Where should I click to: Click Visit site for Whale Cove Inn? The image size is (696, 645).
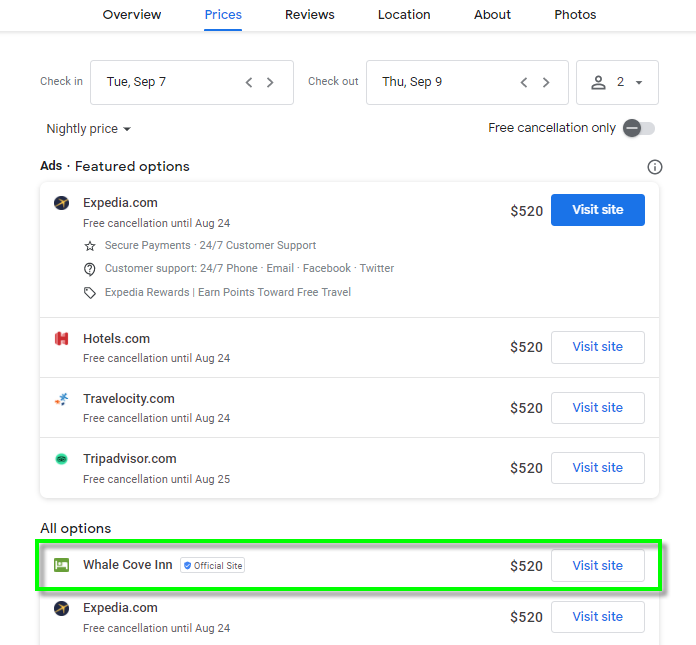[597, 566]
